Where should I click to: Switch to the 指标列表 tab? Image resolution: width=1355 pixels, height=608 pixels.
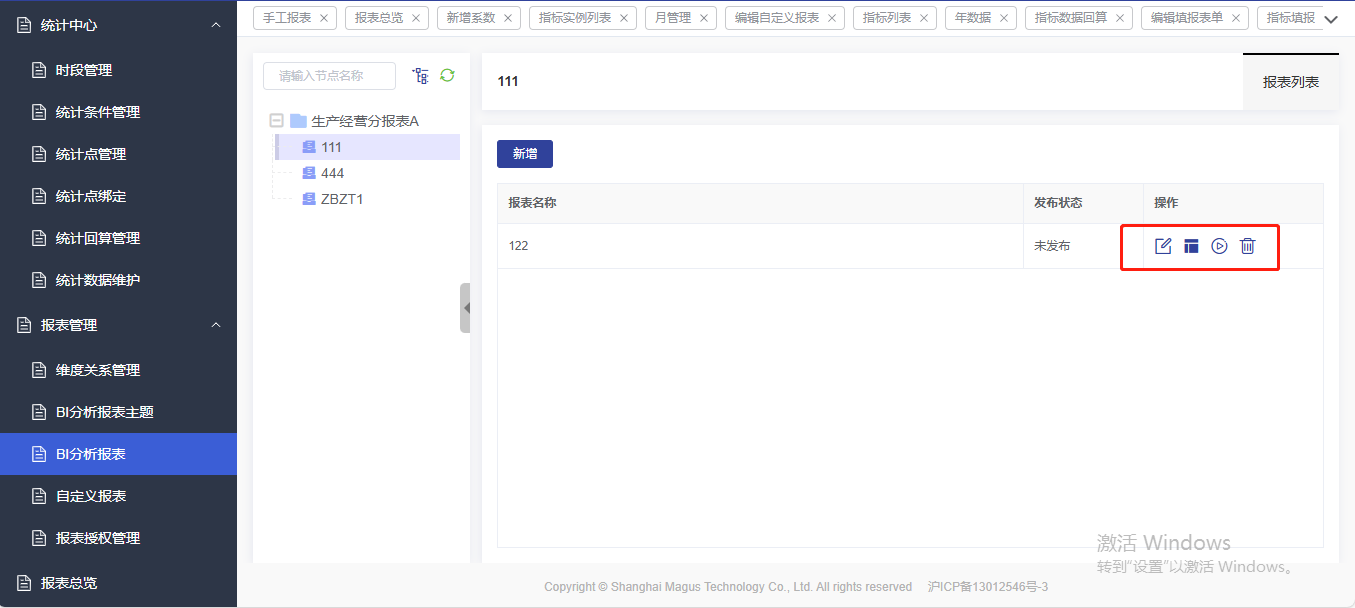pyautogui.click(x=886, y=18)
